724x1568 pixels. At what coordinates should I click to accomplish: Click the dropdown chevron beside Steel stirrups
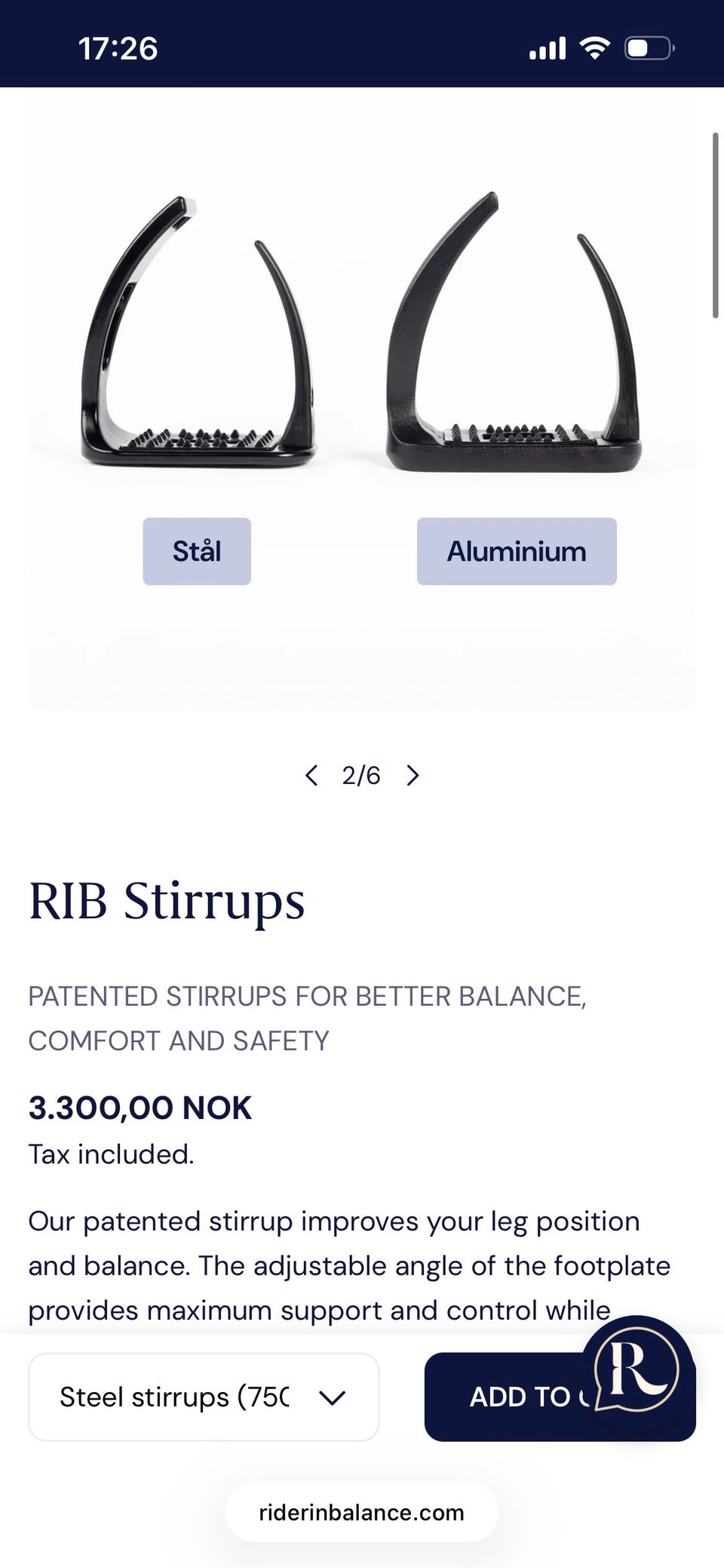click(332, 1397)
